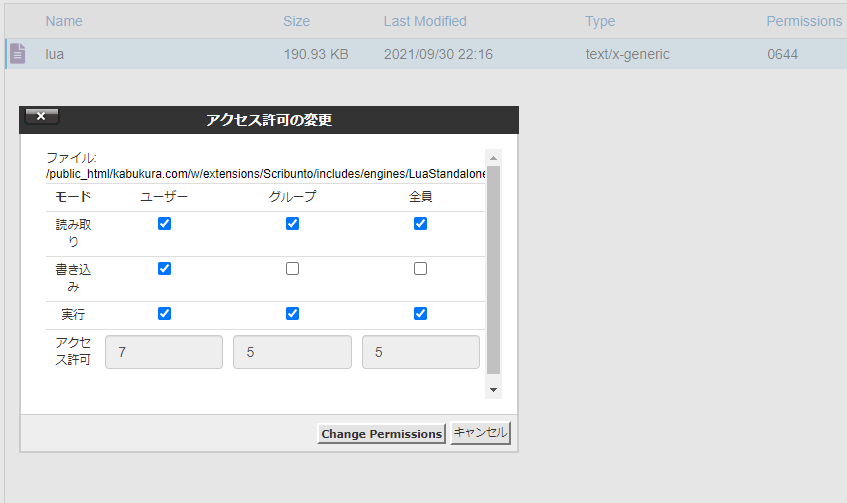Click the キャンセル cancel button
847x503 pixels.
click(481, 433)
